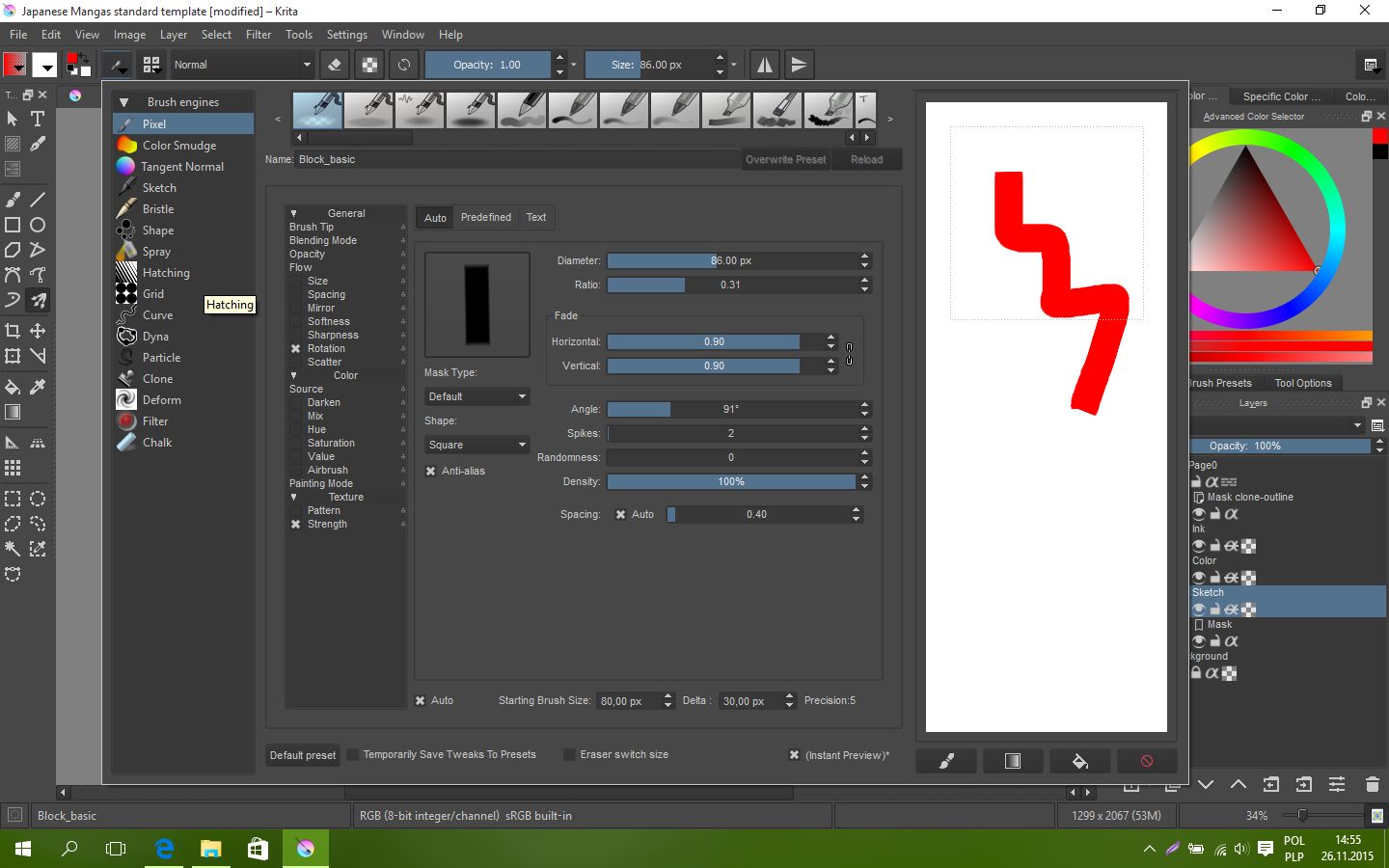Screen dimensions: 1389x868
Task: Select the Ellipse shape tool
Action: [x=38, y=225]
